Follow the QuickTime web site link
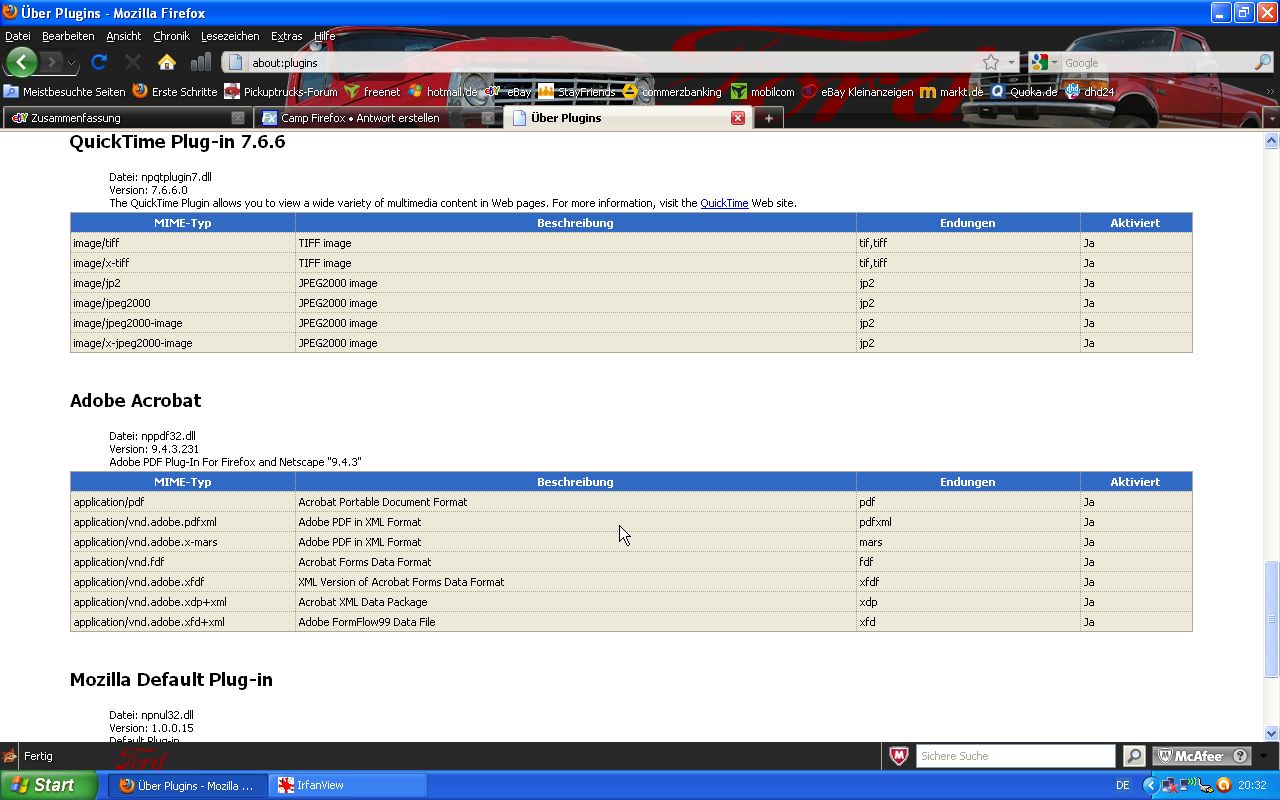Image resolution: width=1280 pixels, height=800 pixels. click(x=724, y=203)
